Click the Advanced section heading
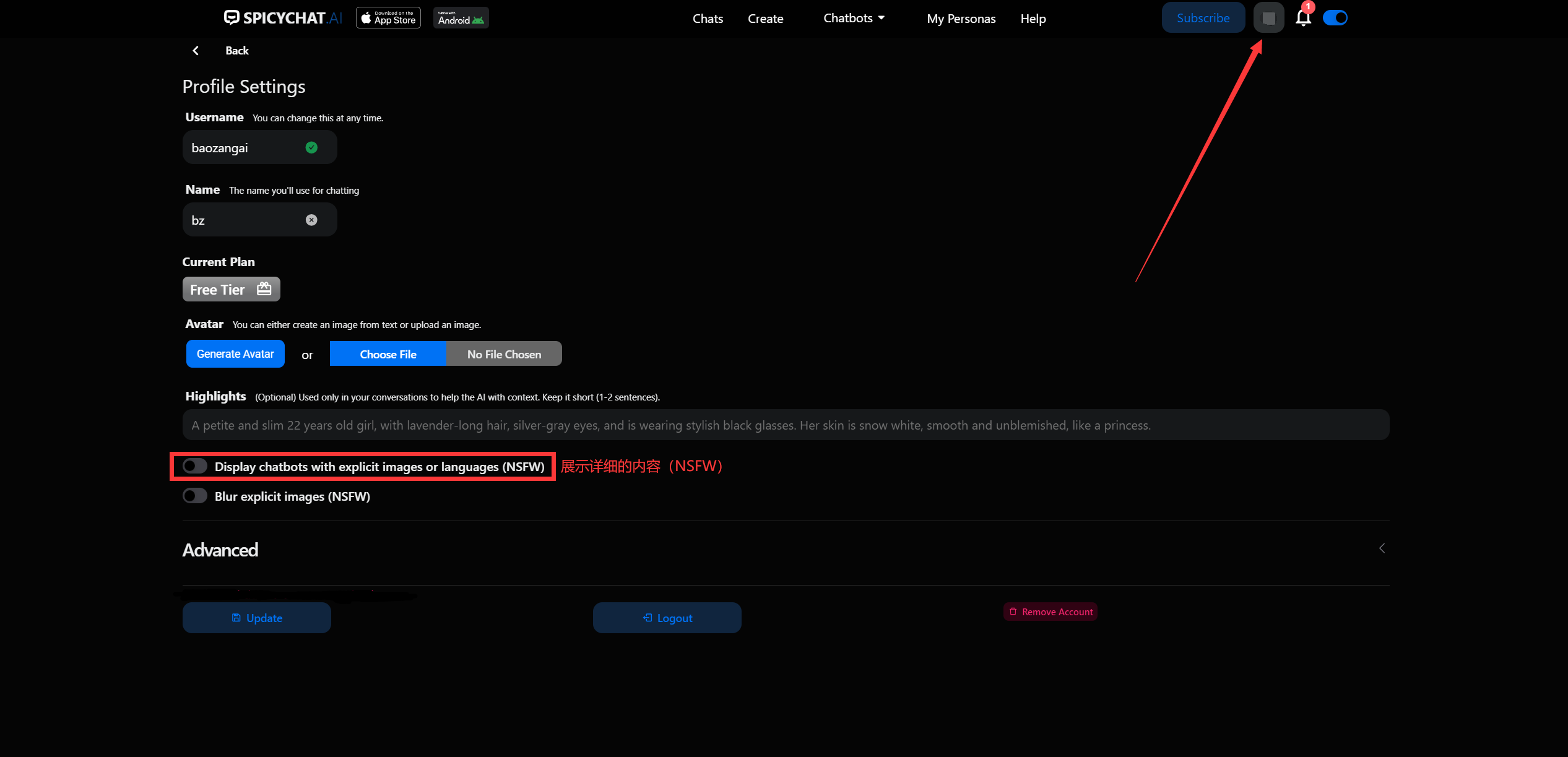 (x=220, y=550)
